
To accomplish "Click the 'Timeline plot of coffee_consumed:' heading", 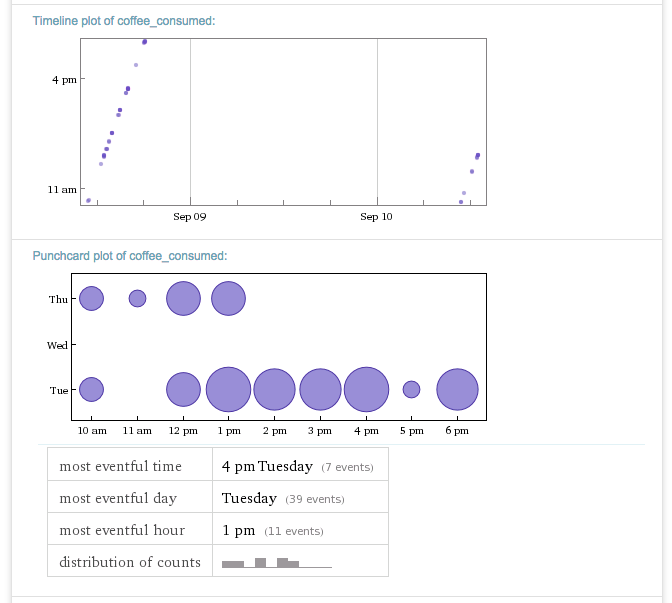I will (x=124, y=21).
